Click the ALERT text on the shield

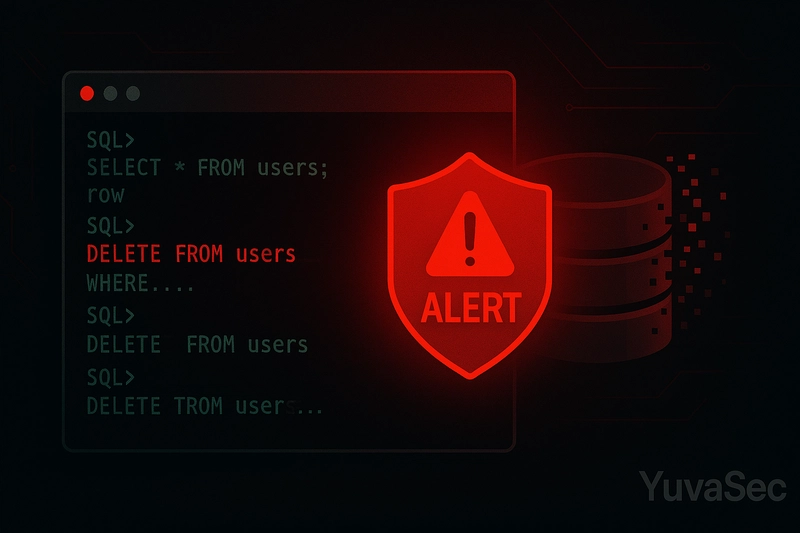[x=471, y=308]
